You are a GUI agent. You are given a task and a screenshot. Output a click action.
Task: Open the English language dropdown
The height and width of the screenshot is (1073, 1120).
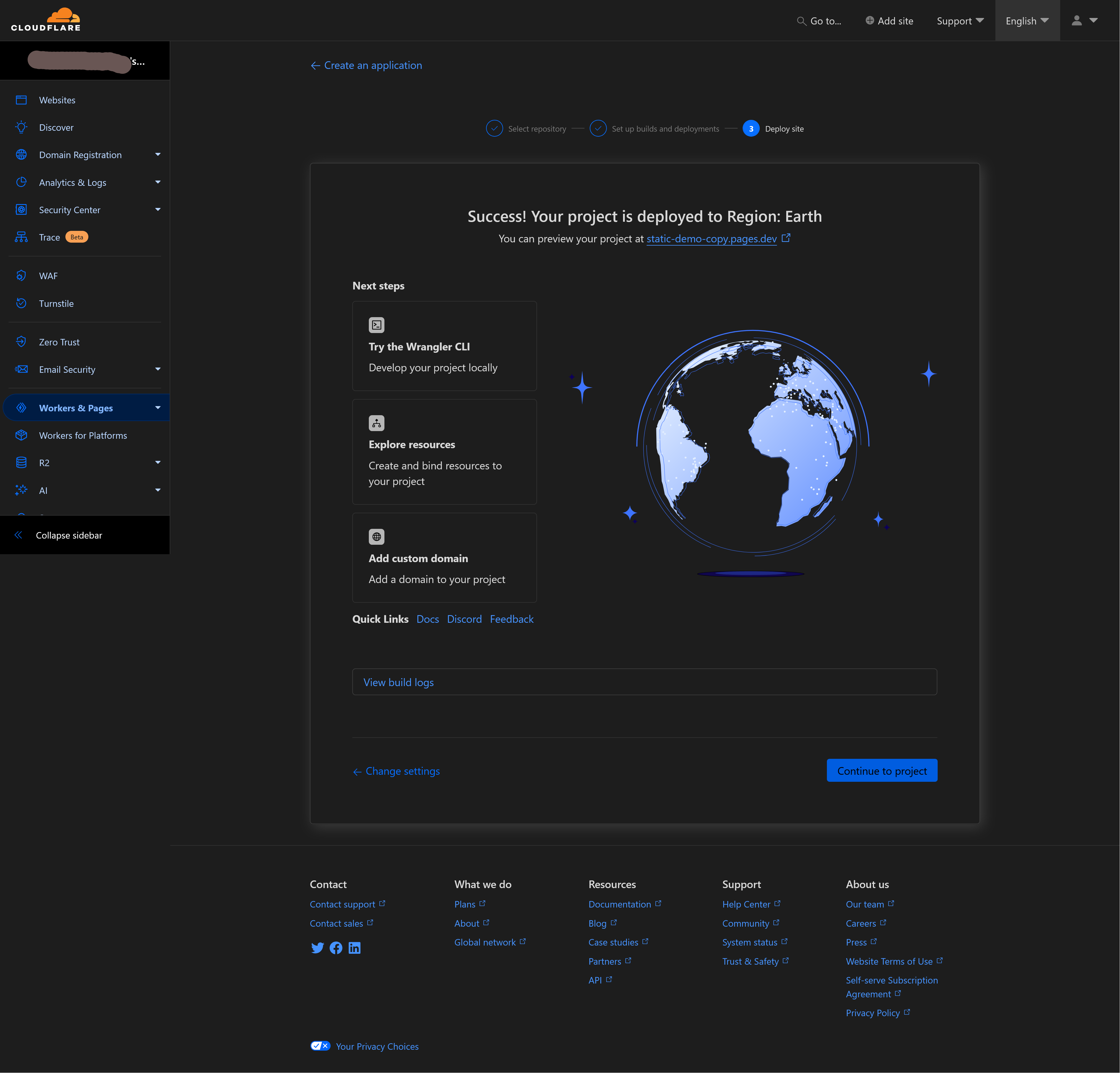pos(1026,21)
